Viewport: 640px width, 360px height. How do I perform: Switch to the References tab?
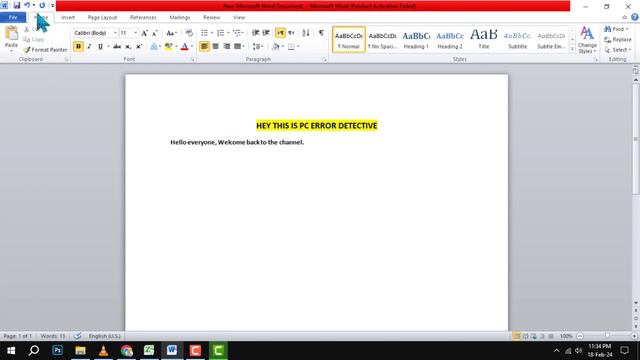(143, 18)
